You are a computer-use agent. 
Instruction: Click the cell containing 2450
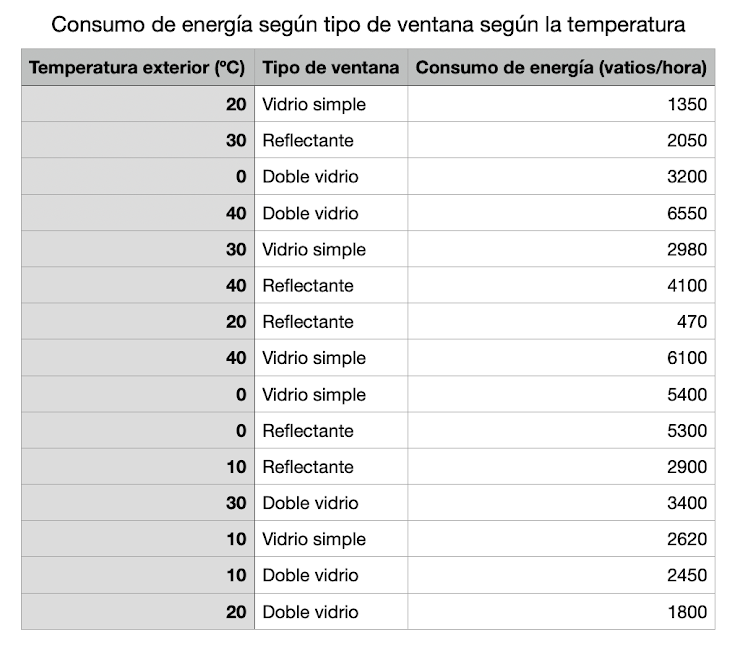(561, 575)
